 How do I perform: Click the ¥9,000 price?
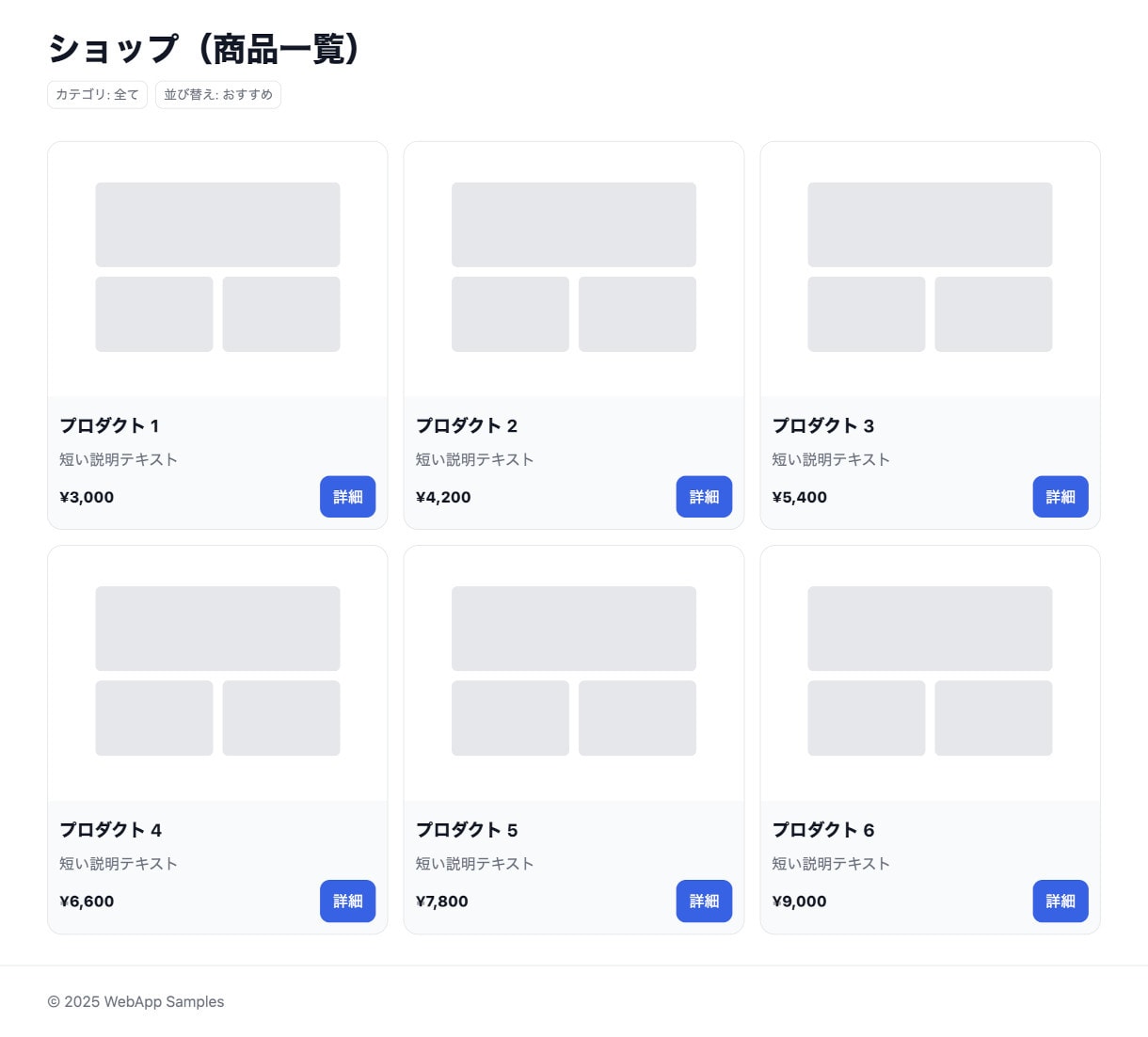(x=800, y=901)
